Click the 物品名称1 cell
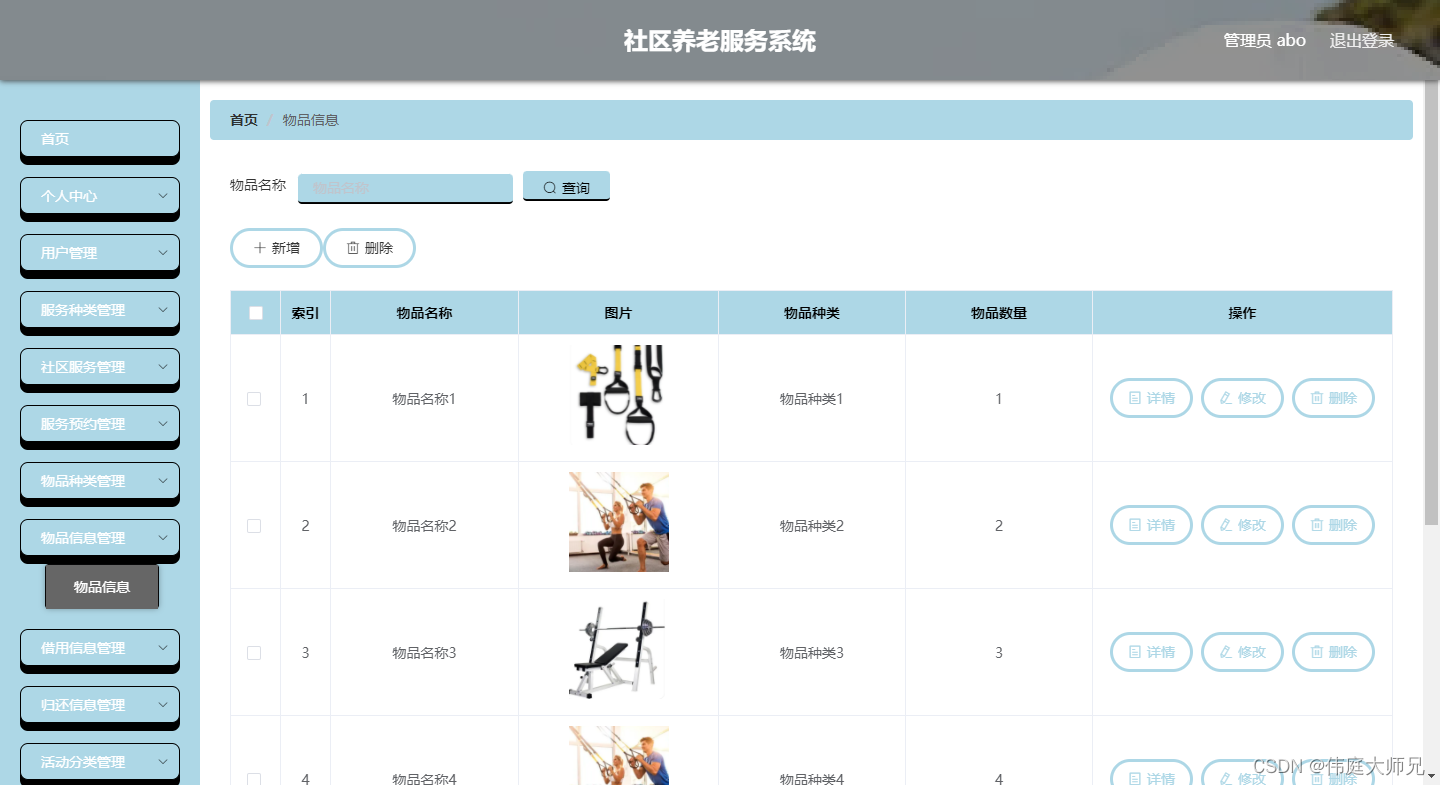Viewport: 1440px width, 785px height. click(x=424, y=399)
